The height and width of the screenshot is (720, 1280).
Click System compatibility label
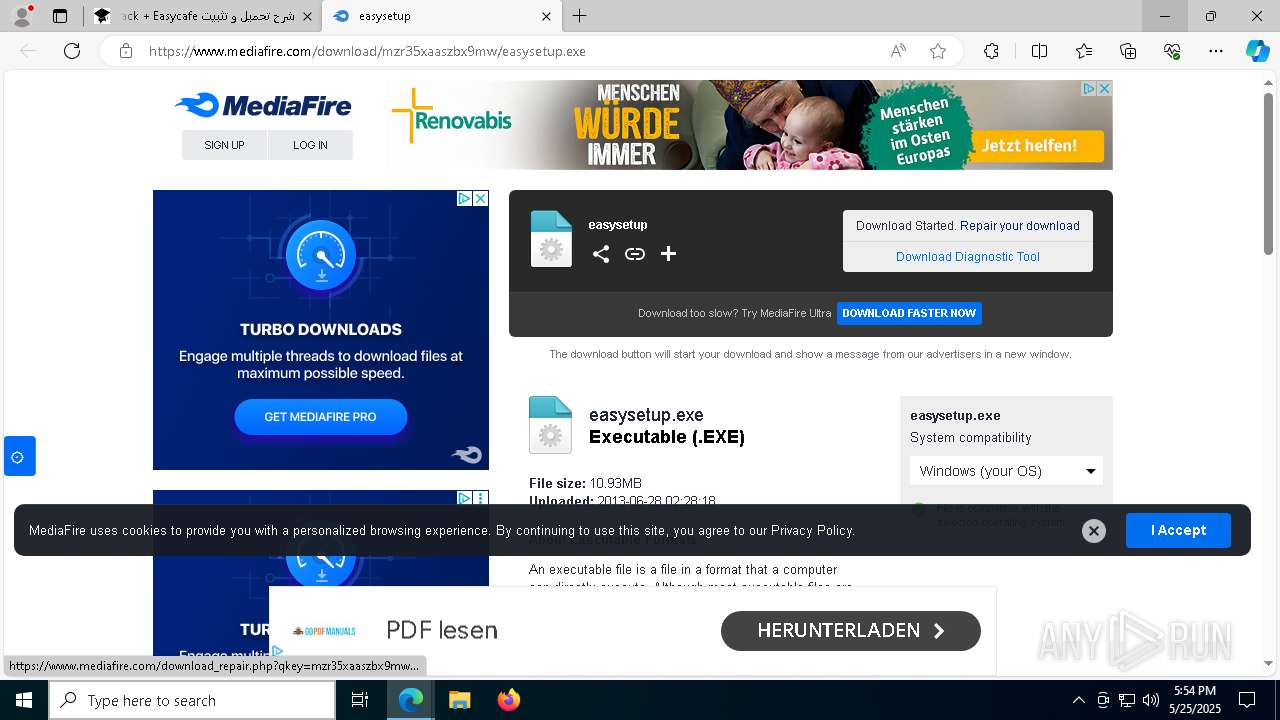[970, 438]
